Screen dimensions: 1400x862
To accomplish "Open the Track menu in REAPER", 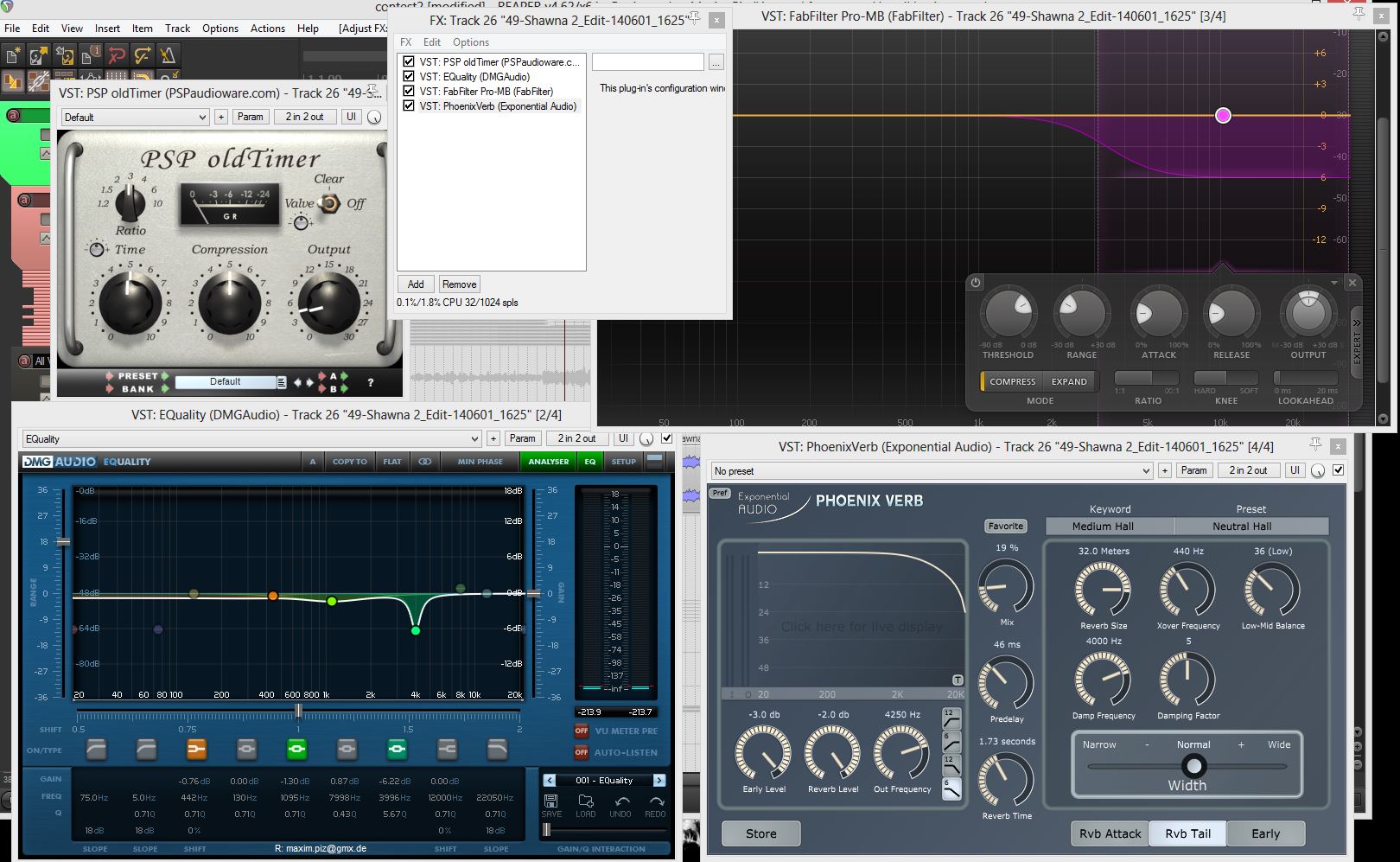I will pyautogui.click(x=177, y=29).
